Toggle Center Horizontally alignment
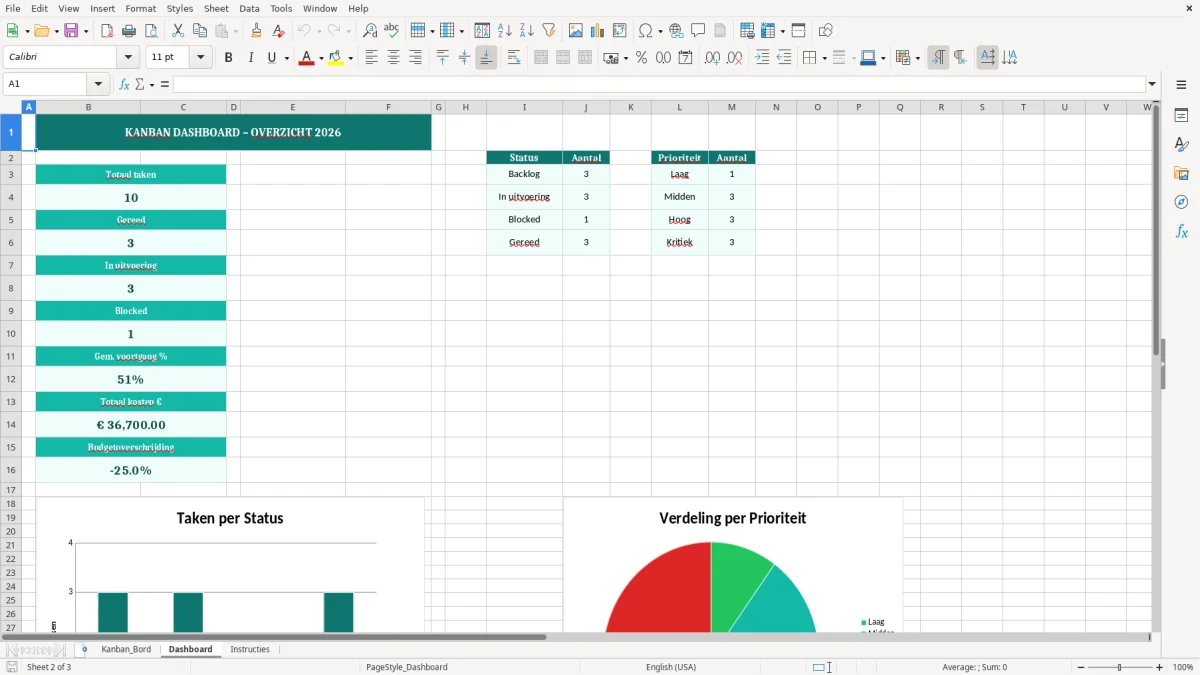The image size is (1200, 675). coord(394,58)
